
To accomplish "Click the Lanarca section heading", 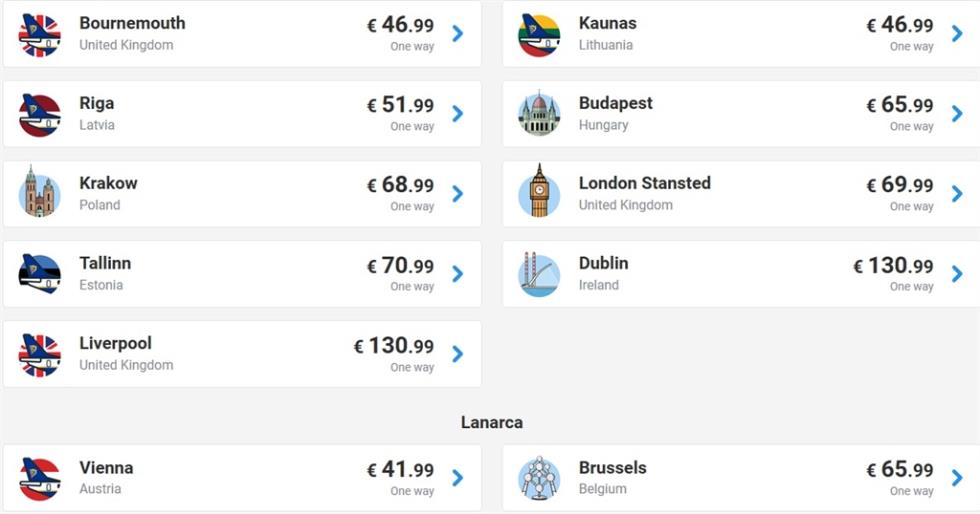I will [x=491, y=422].
